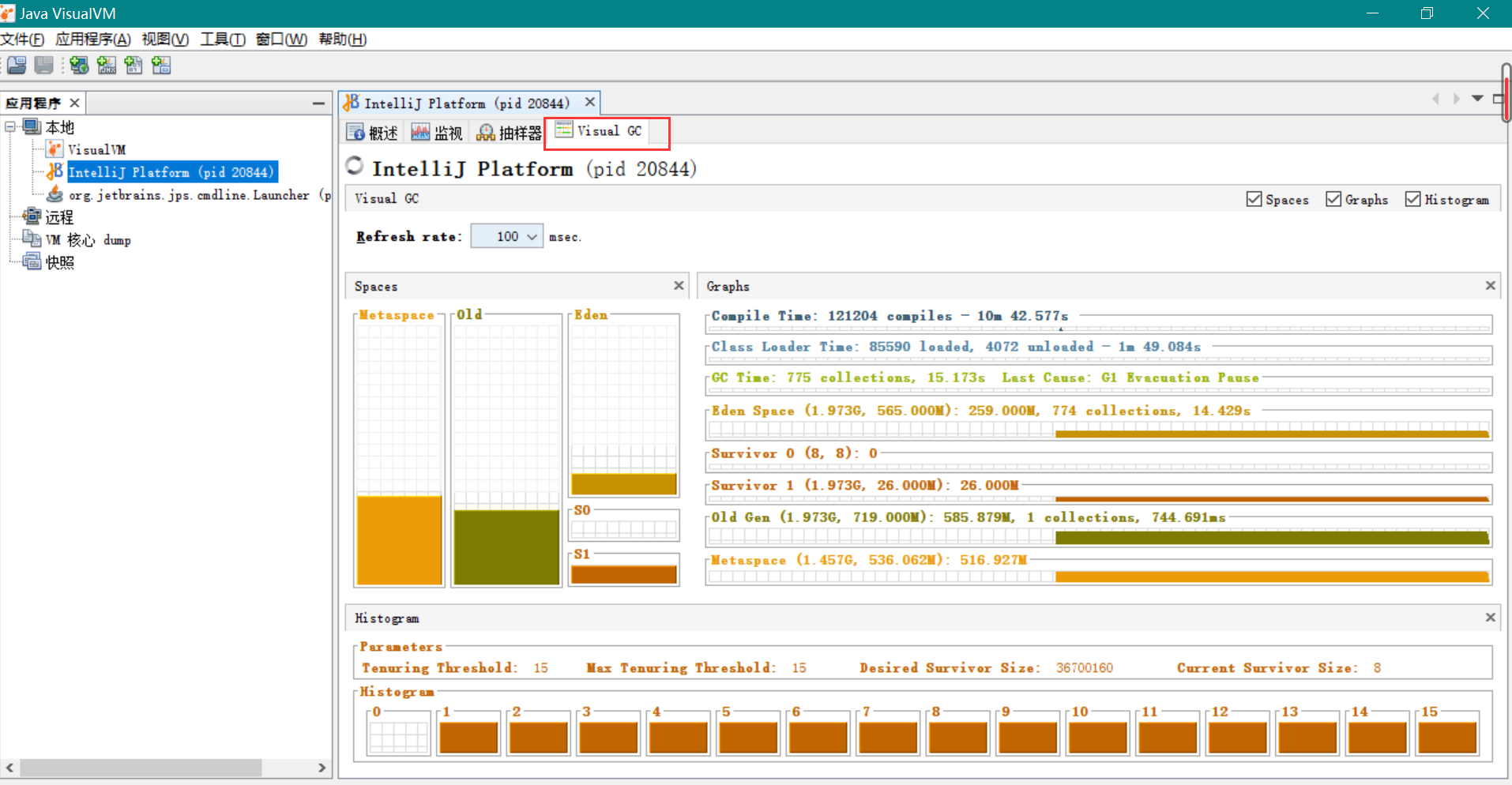The image size is (1512, 785).
Task: Select the VM 核心 dump tree node
Action: pyautogui.click(x=88, y=239)
